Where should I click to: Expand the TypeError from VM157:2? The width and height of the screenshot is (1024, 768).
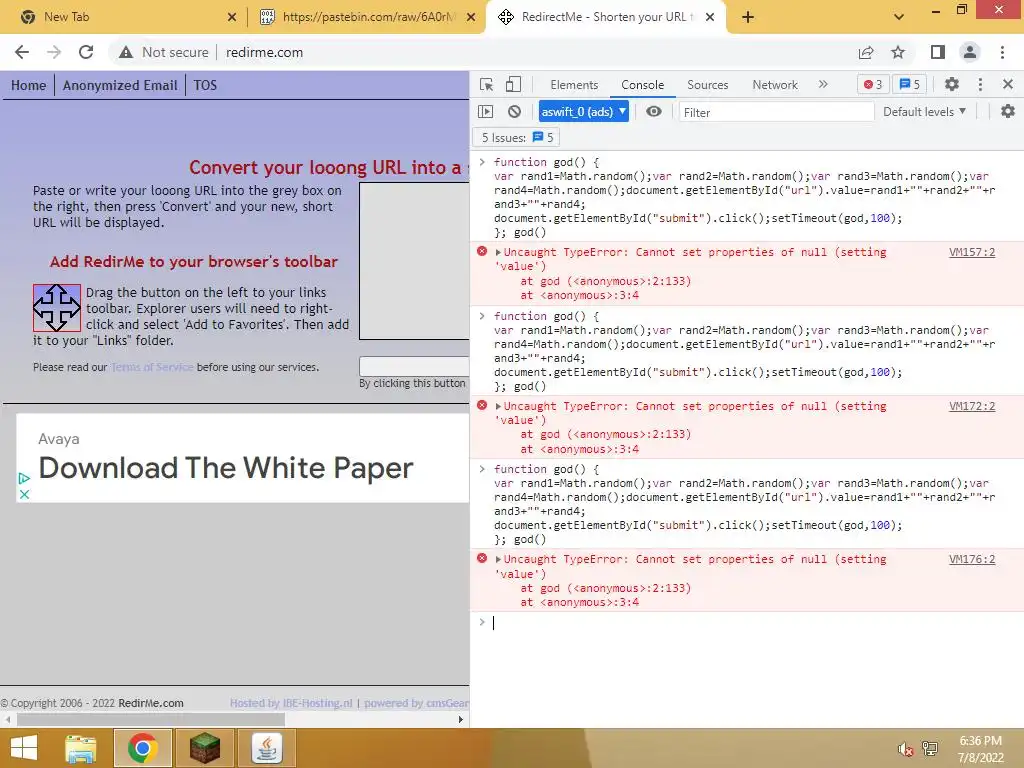(x=498, y=252)
